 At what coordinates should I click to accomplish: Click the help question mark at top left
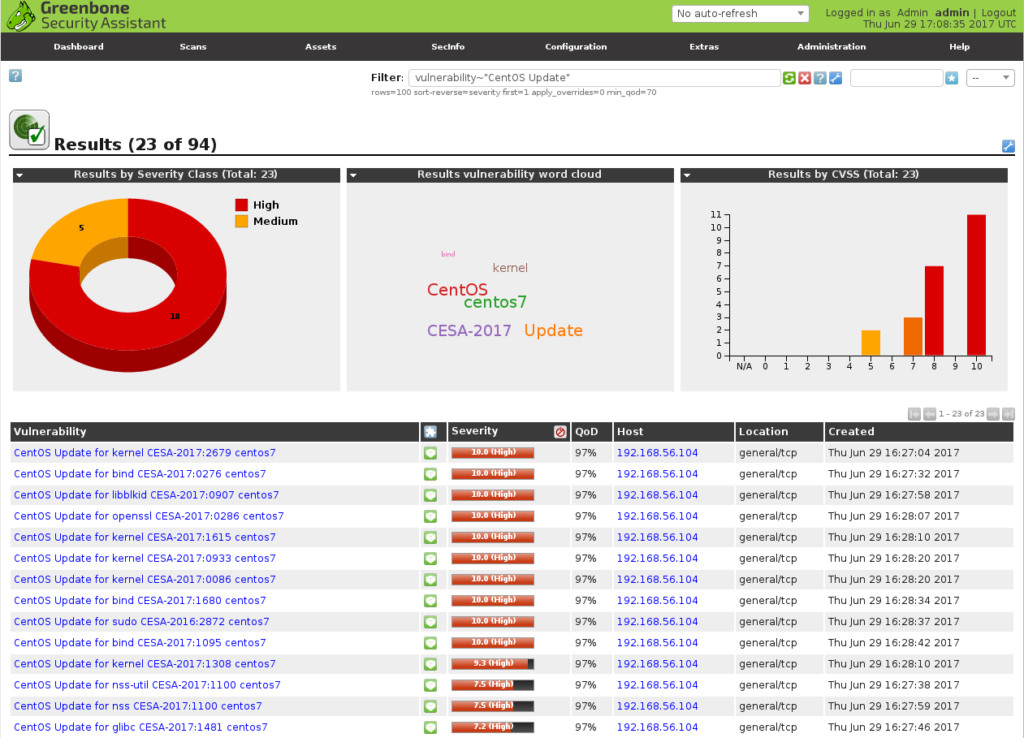(15, 76)
